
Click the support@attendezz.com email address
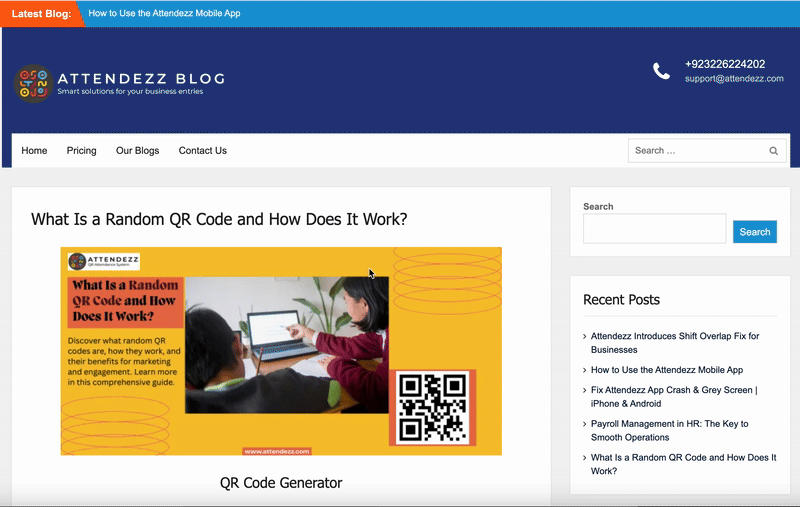[734, 78]
